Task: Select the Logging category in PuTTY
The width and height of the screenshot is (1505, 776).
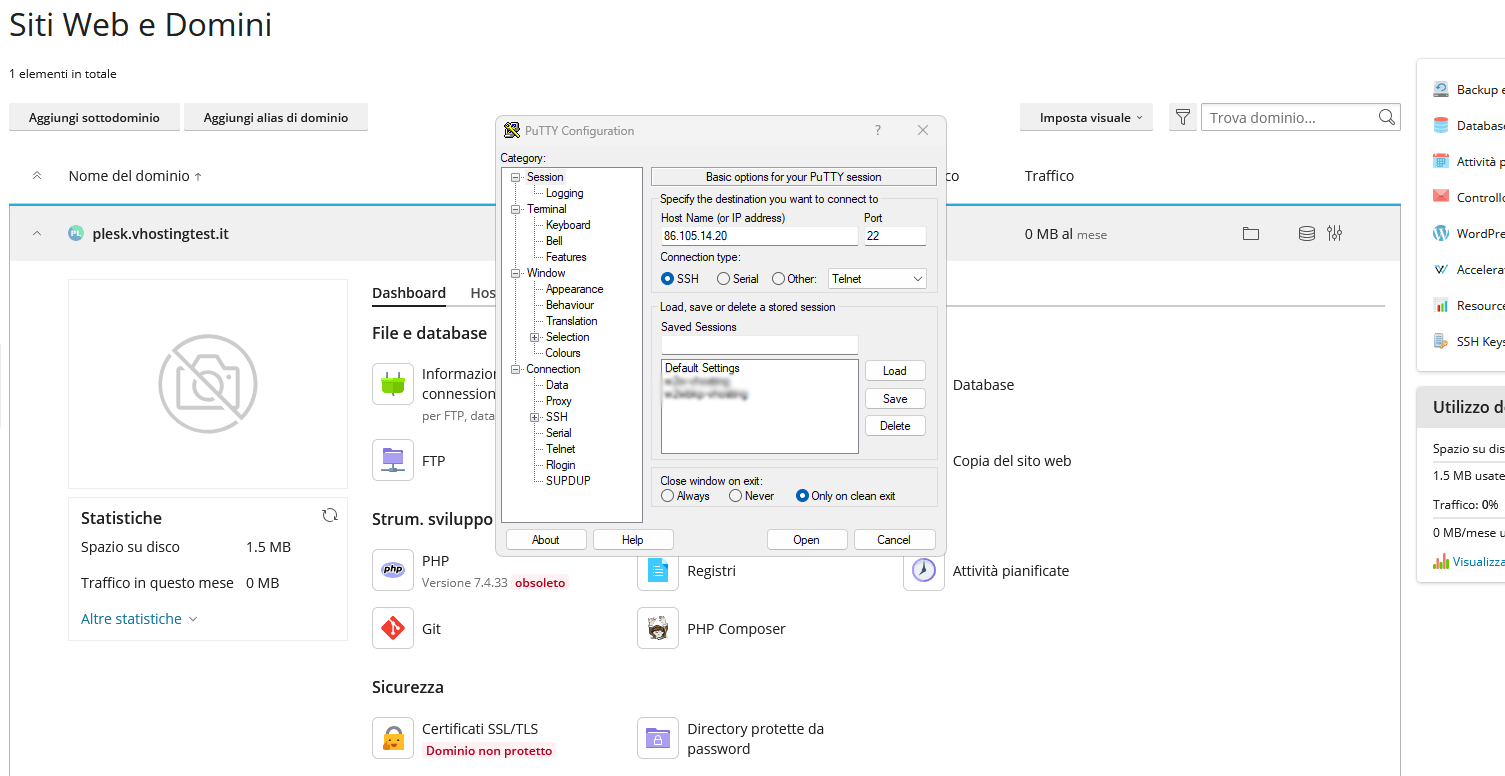Action: [564, 193]
